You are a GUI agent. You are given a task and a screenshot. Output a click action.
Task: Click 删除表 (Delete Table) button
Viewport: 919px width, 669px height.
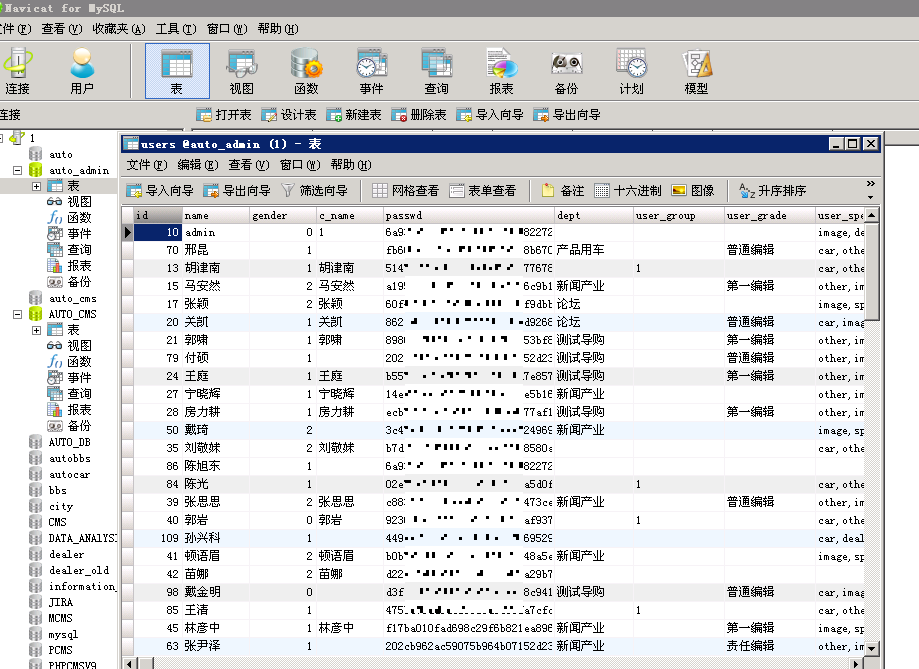(x=419, y=115)
